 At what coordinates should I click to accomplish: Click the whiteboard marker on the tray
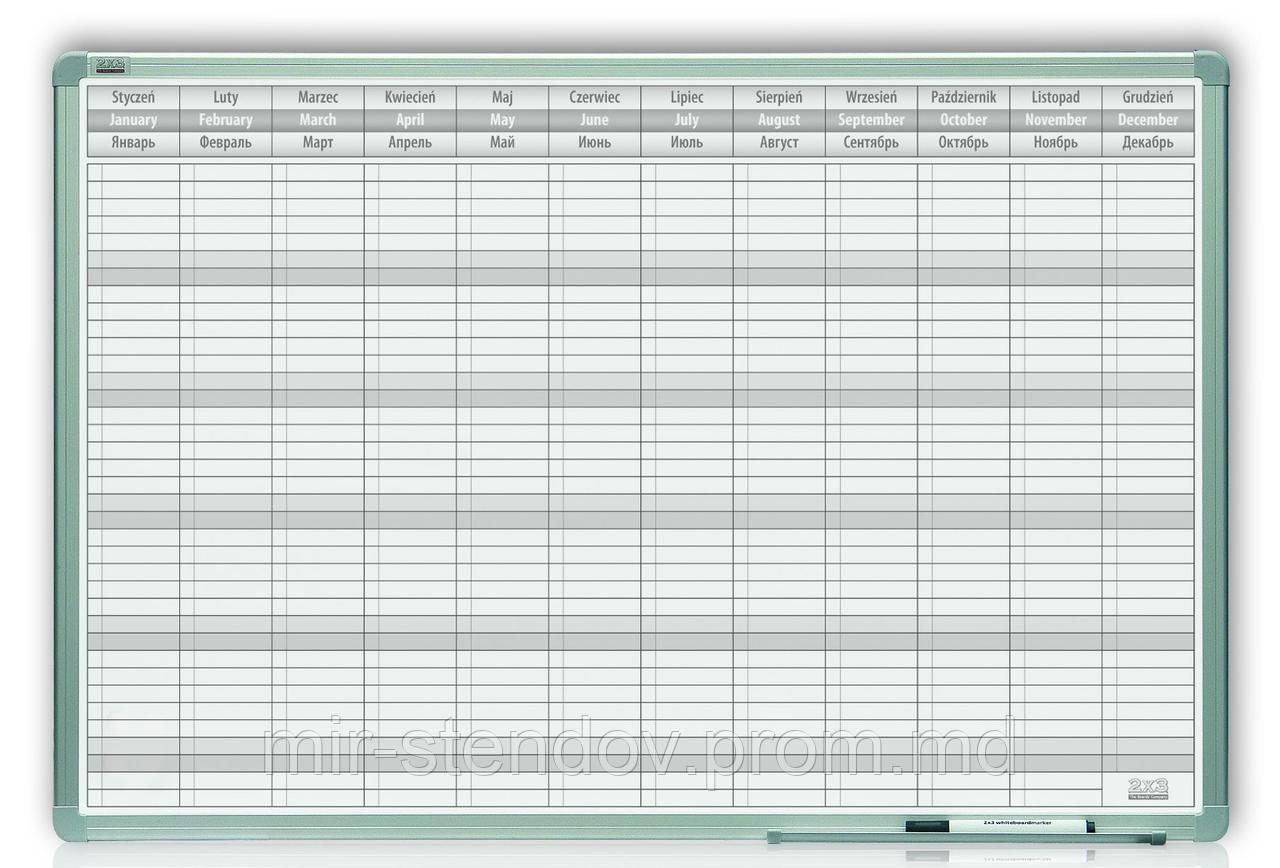click(1000, 826)
